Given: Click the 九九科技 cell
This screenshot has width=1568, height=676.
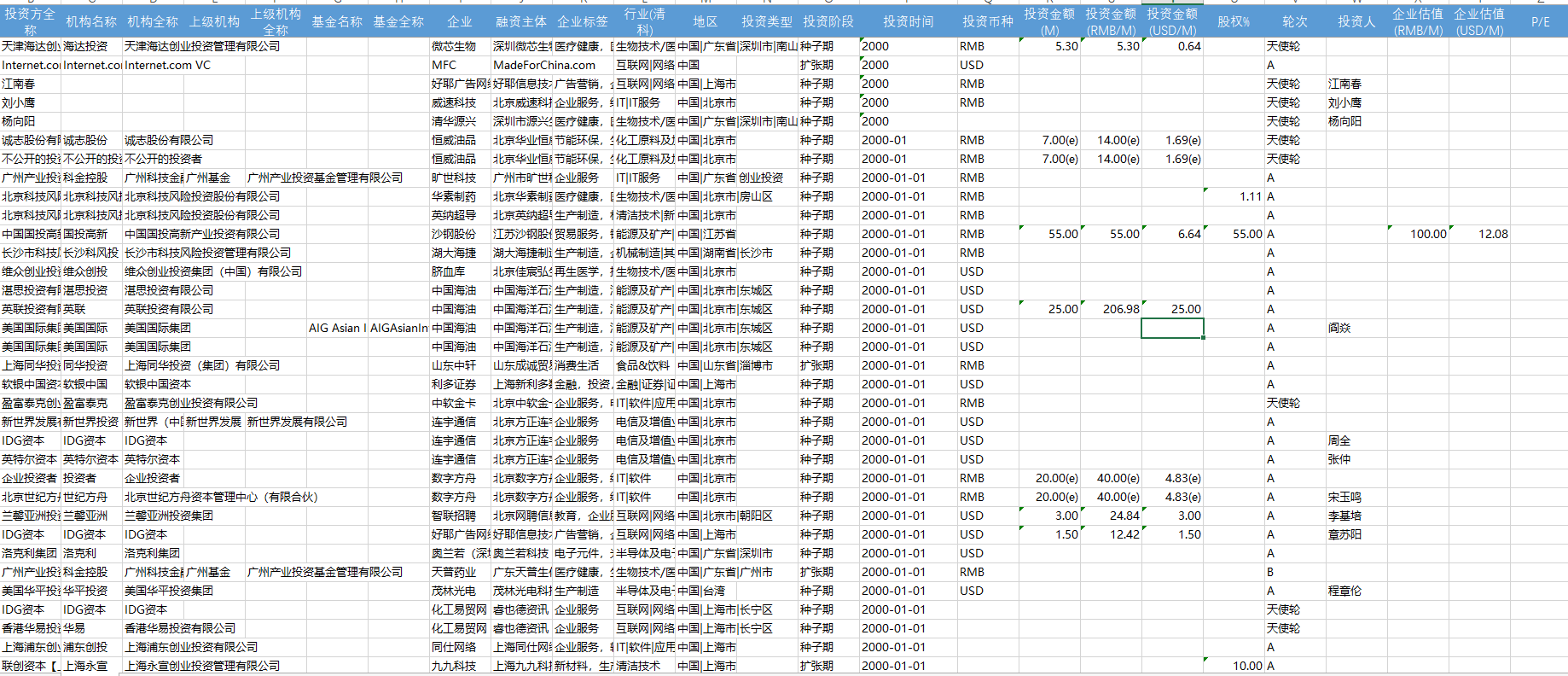Looking at the screenshot, I should 460,666.
